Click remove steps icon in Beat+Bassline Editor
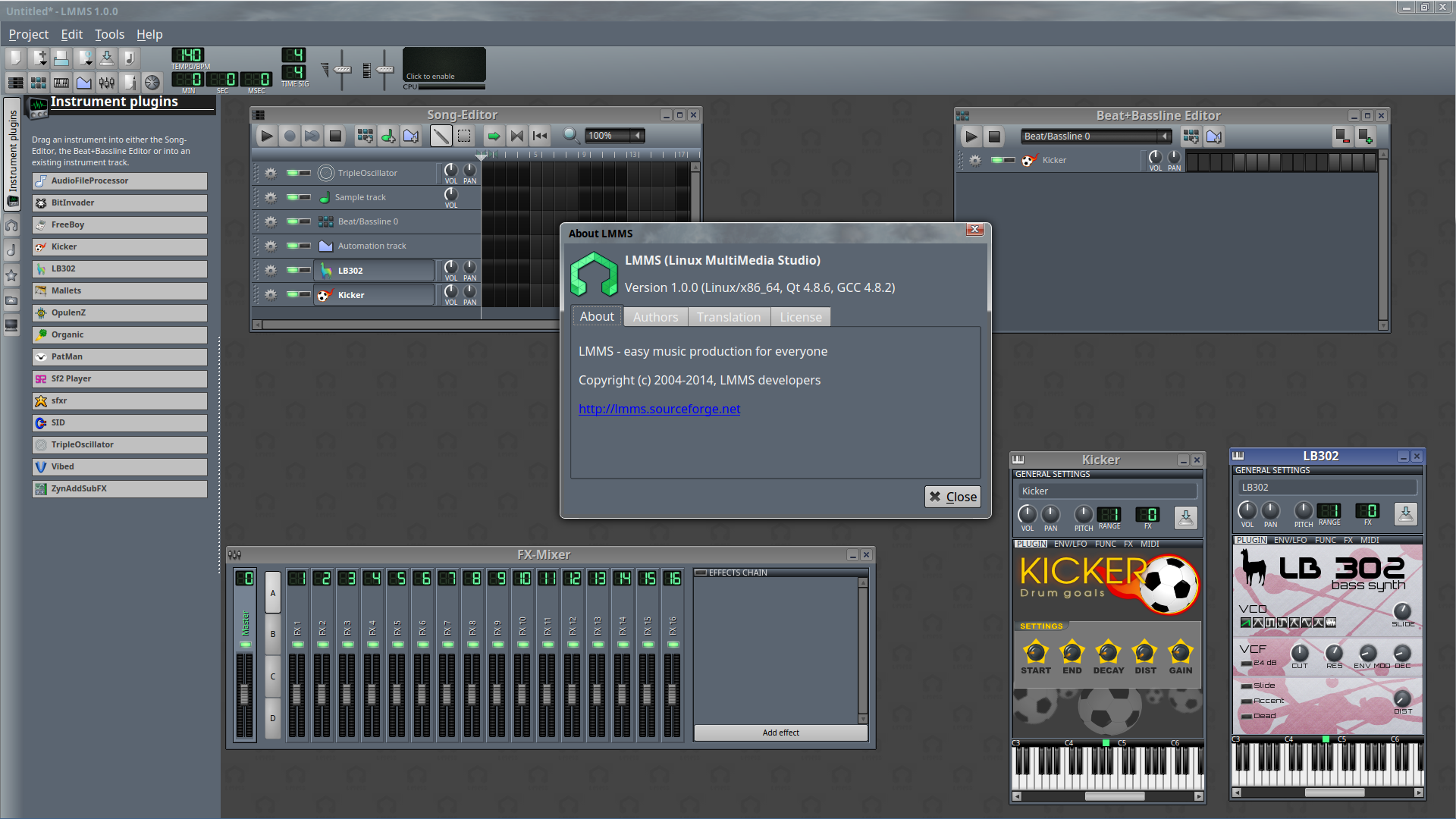 1342,136
